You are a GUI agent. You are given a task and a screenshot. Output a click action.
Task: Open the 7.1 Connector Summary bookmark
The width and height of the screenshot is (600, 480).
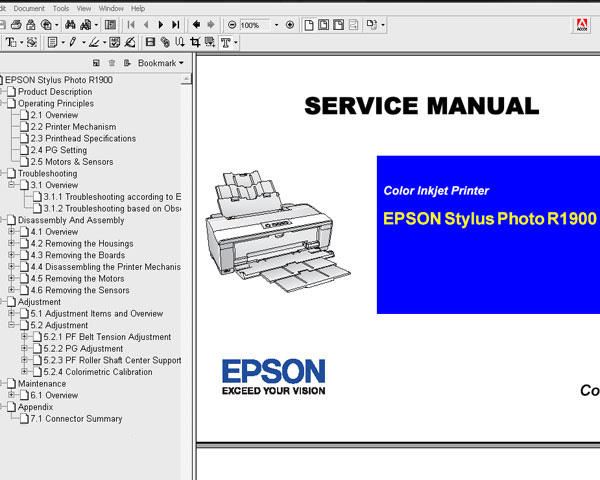point(76,419)
